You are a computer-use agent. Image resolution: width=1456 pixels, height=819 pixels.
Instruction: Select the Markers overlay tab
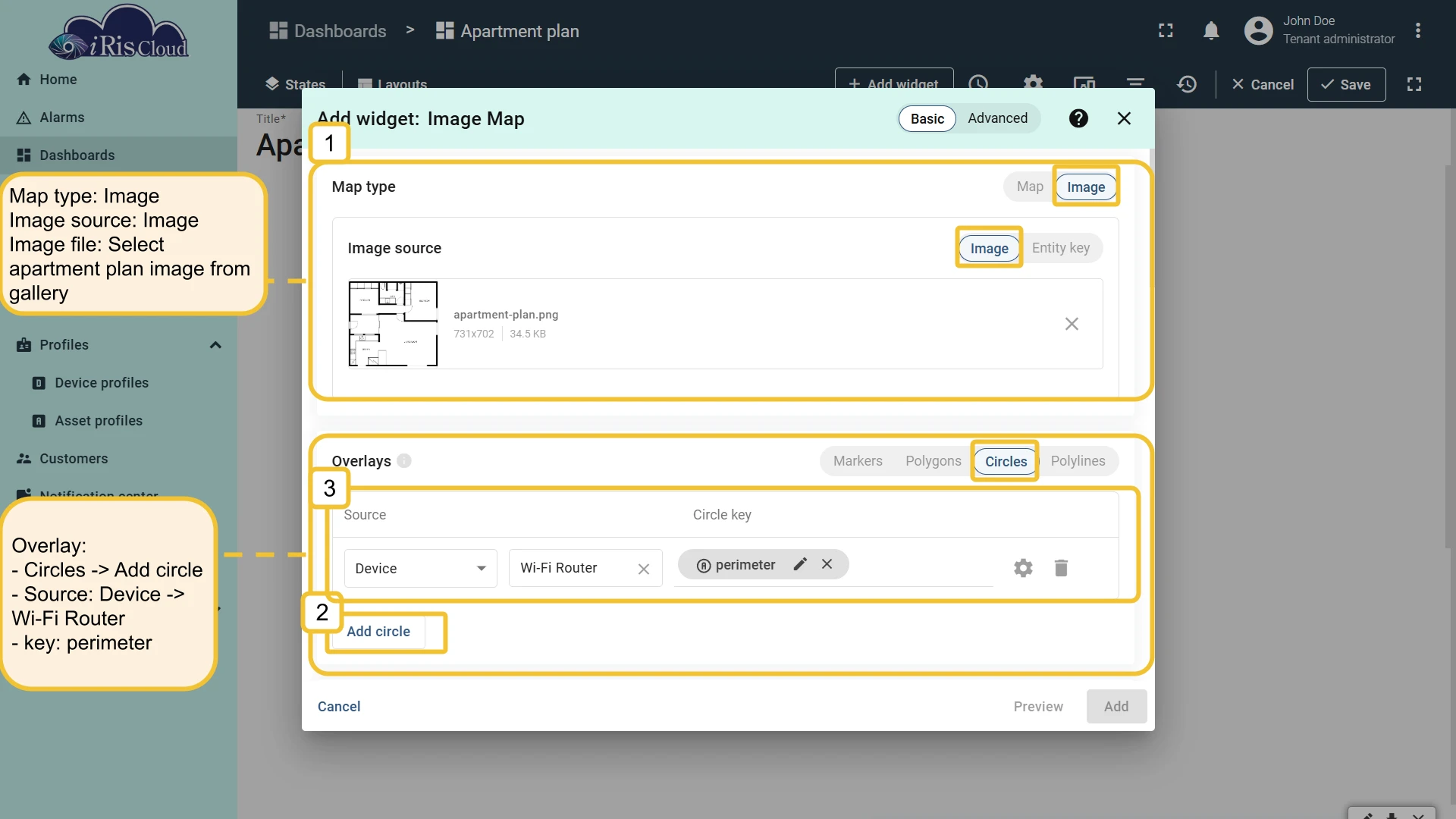click(x=858, y=461)
